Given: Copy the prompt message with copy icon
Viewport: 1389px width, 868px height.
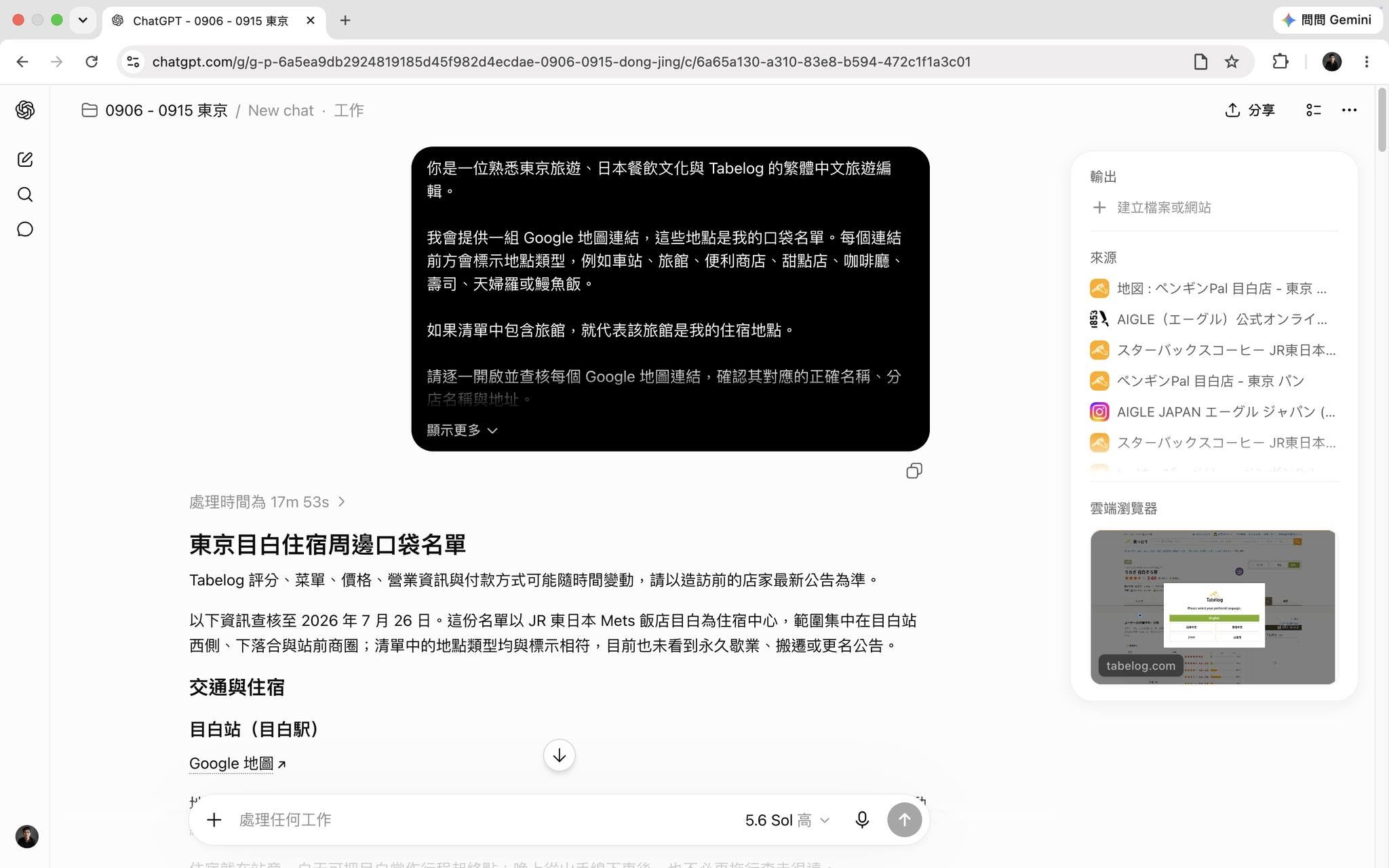Looking at the screenshot, I should [x=914, y=471].
